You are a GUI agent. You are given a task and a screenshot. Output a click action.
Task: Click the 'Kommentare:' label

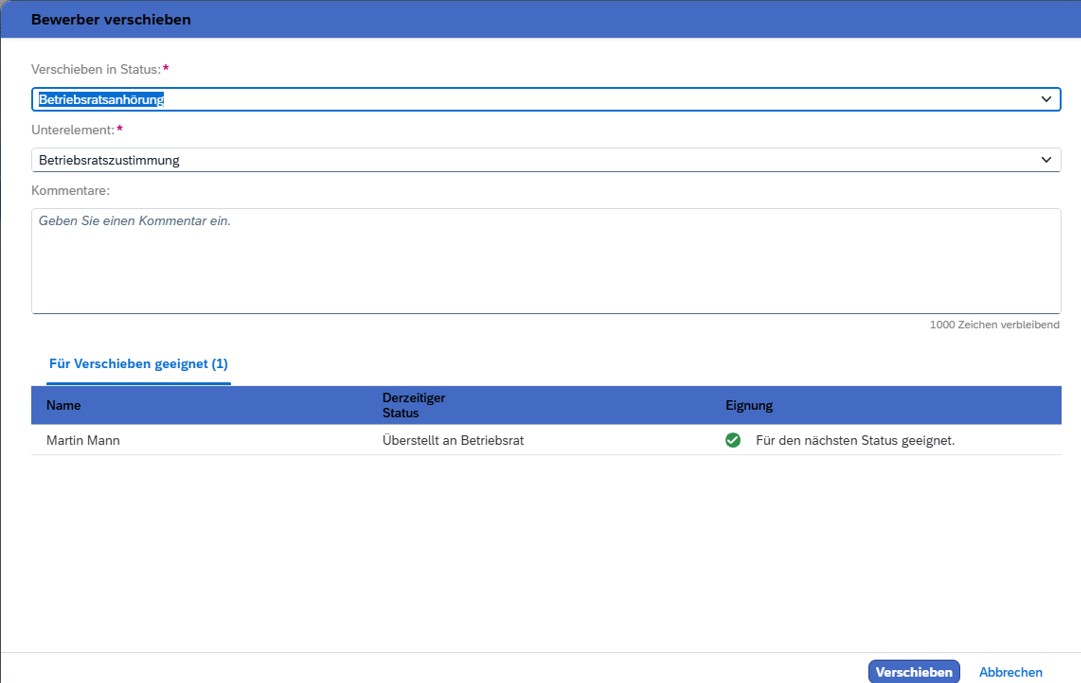[70, 190]
